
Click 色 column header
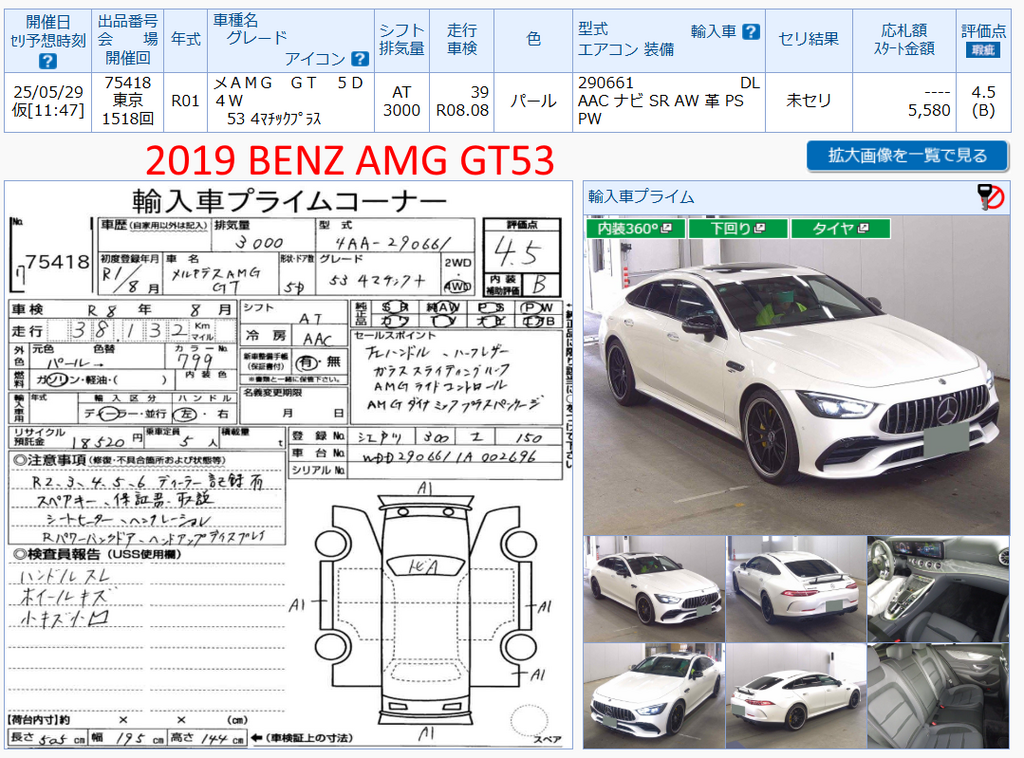pyautogui.click(x=533, y=39)
